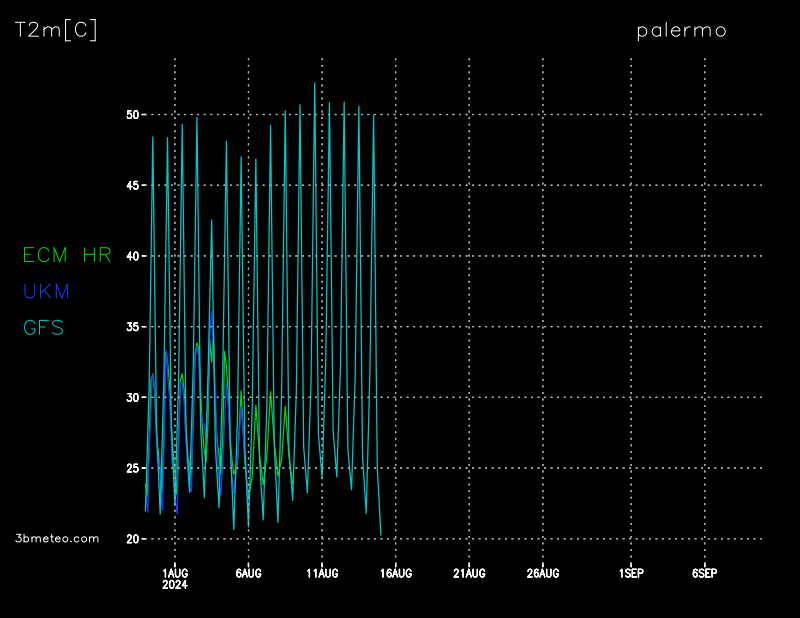The width and height of the screenshot is (800, 618).
Task: Click the 1SEP date label
Action: 630,573
